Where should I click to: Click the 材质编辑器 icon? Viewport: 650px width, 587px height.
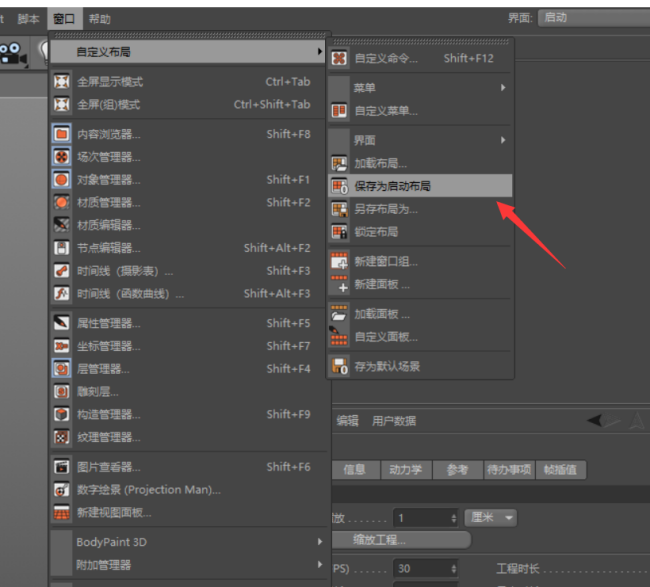coord(61,225)
